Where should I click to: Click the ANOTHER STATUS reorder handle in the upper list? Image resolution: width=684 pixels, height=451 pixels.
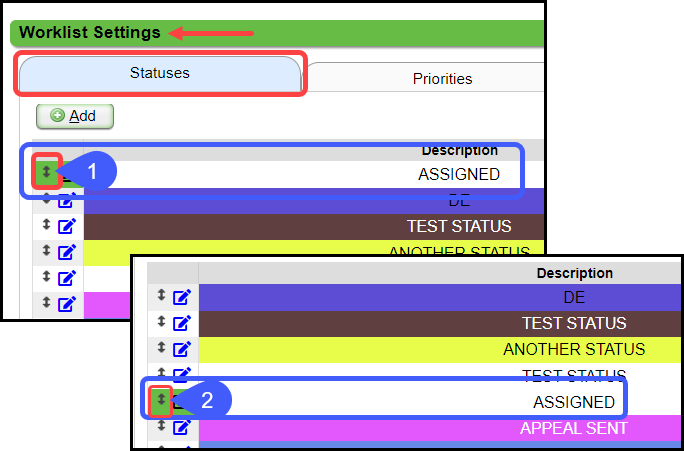tap(46, 250)
